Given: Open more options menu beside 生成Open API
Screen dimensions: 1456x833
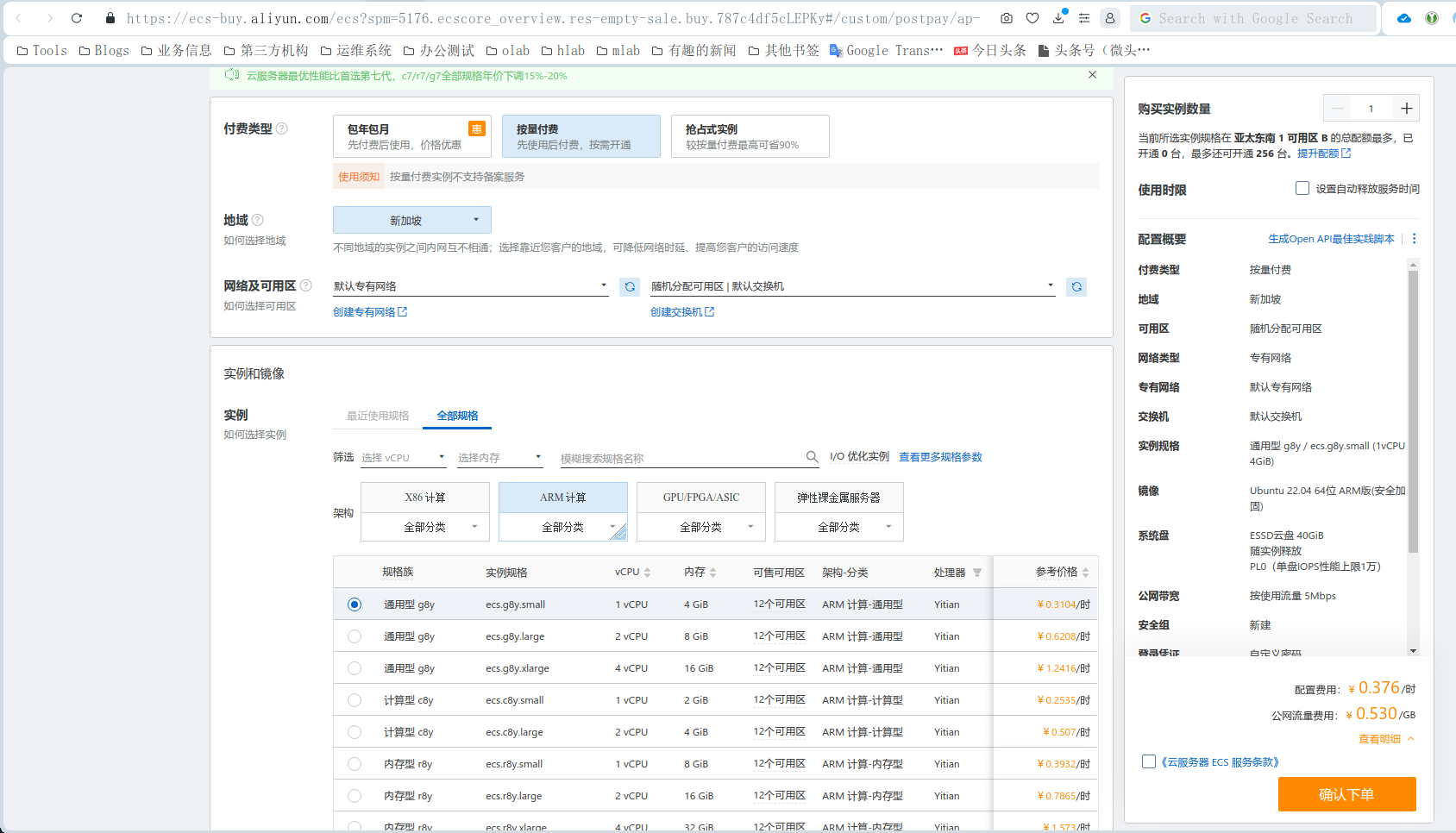Looking at the screenshot, I should click(1414, 239).
